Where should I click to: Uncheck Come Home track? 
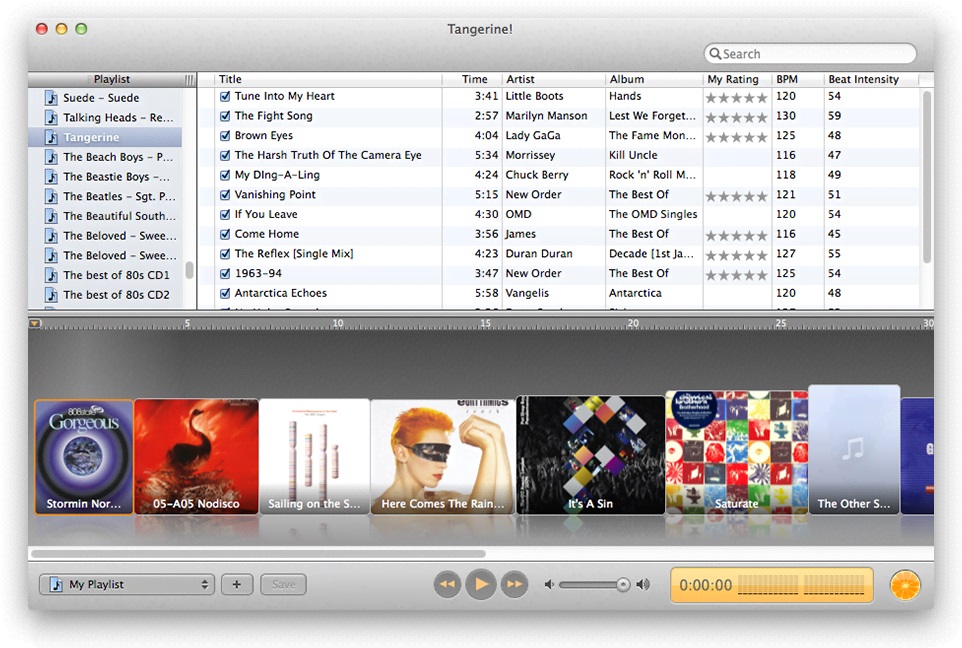[225, 234]
